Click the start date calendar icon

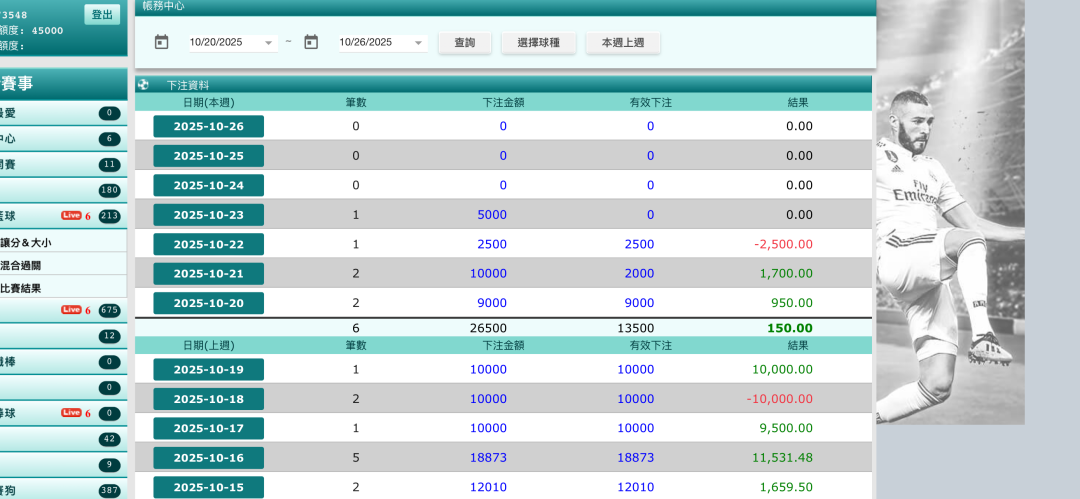tap(162, 42)
